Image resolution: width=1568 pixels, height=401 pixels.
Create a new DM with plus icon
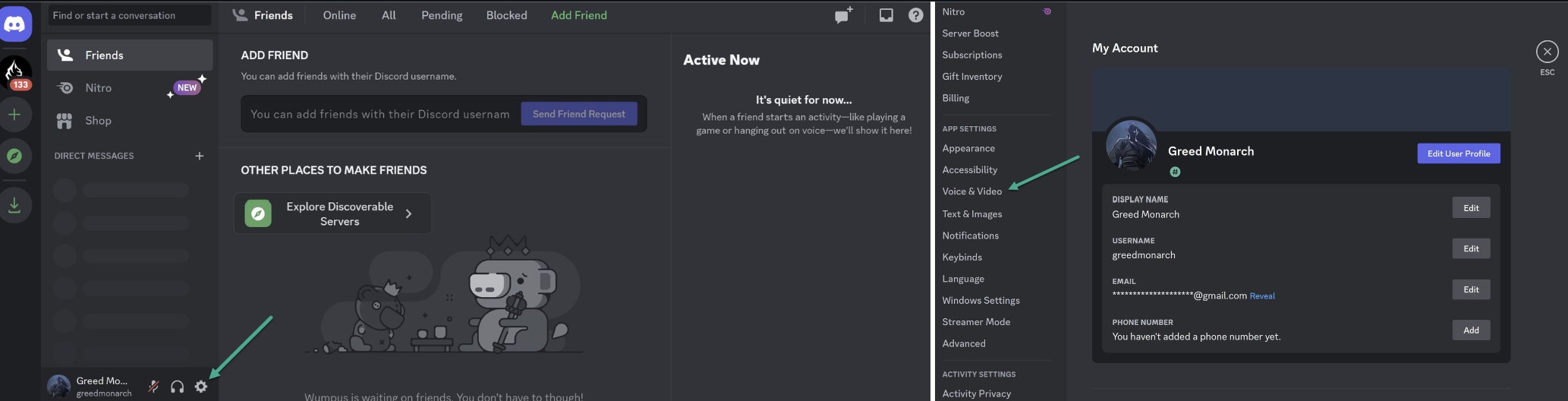(200, 156)
